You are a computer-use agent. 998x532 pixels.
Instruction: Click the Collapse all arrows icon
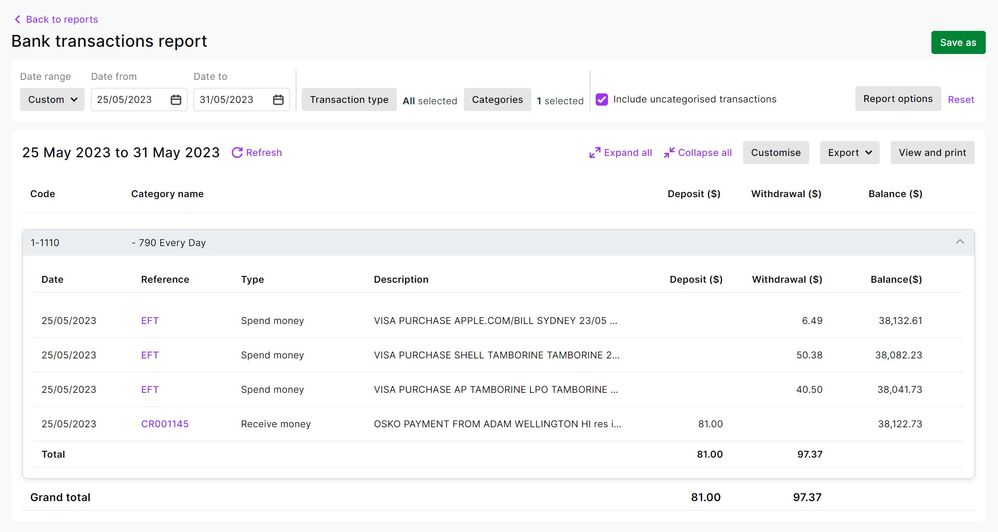coord(669,153)
